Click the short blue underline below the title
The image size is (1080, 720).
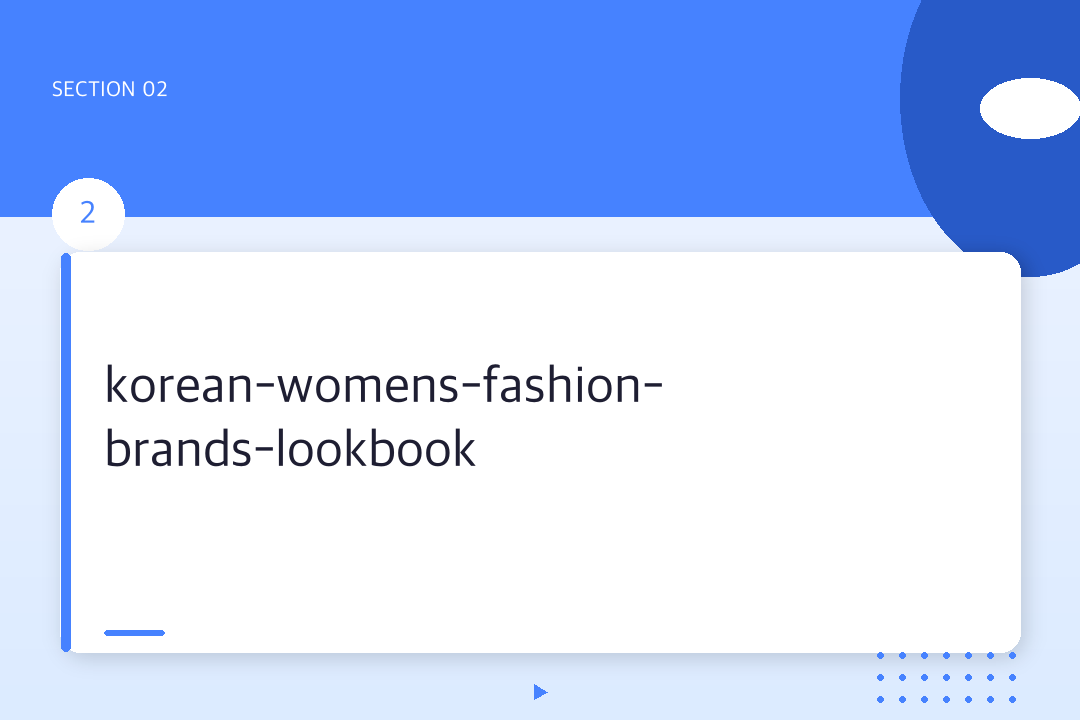(134, 632)
